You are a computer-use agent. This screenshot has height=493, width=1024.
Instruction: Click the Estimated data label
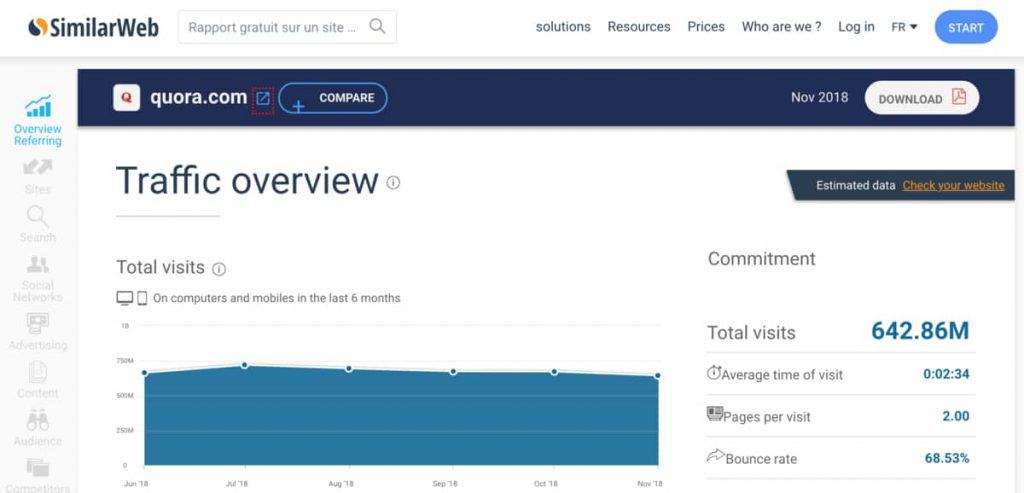click(856, 185)
